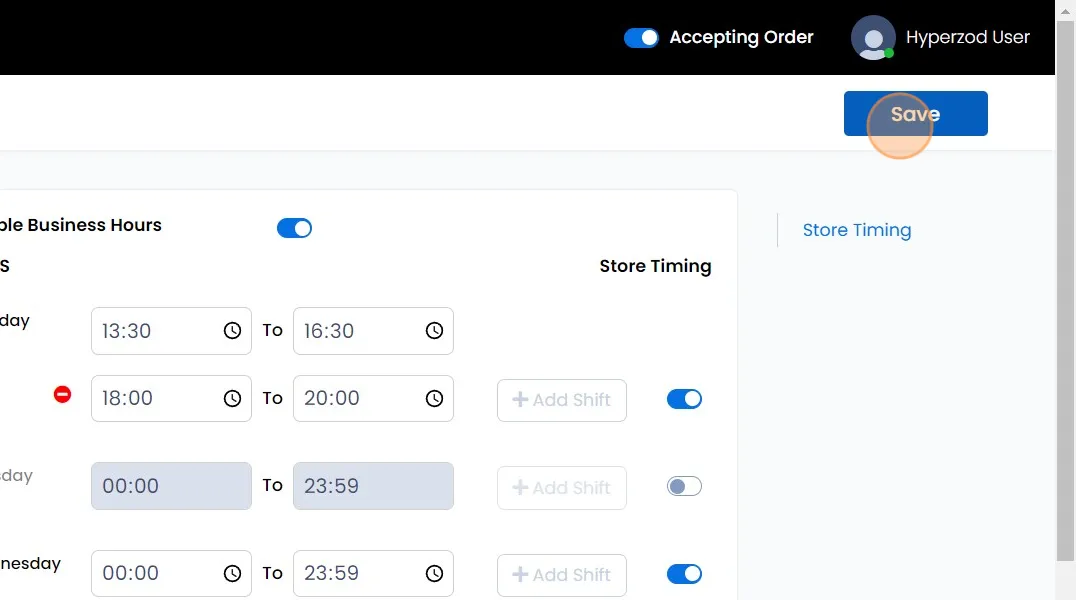Click the clock icon in Wednesday's 23:59 field
Viewport: 1076px width, 600px height.
click(434, 573)
